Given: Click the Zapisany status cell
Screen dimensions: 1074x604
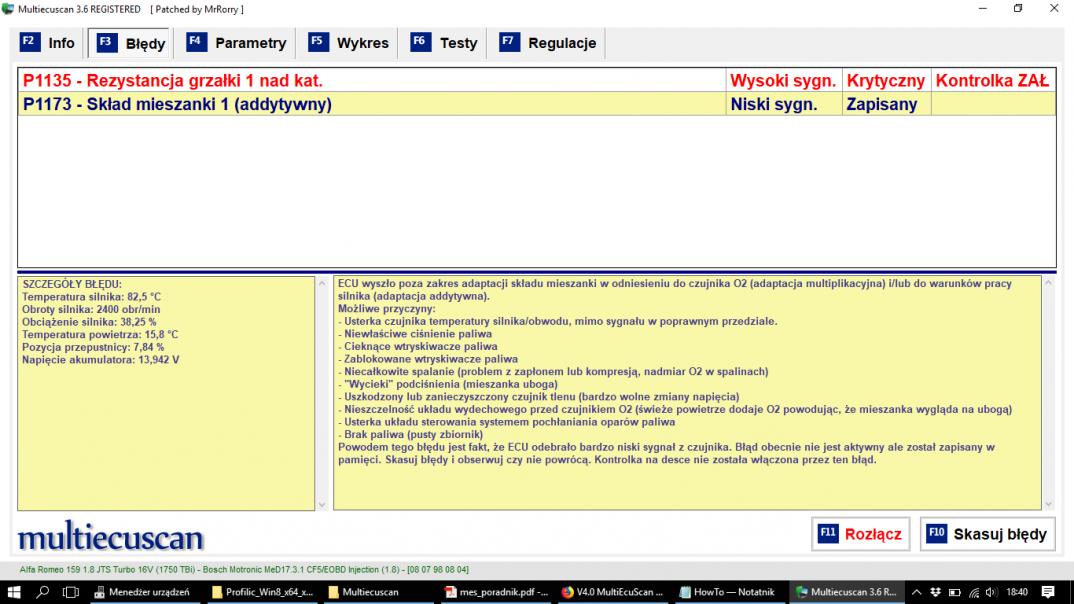Looking at the screenshot, I should coord(886,104).
